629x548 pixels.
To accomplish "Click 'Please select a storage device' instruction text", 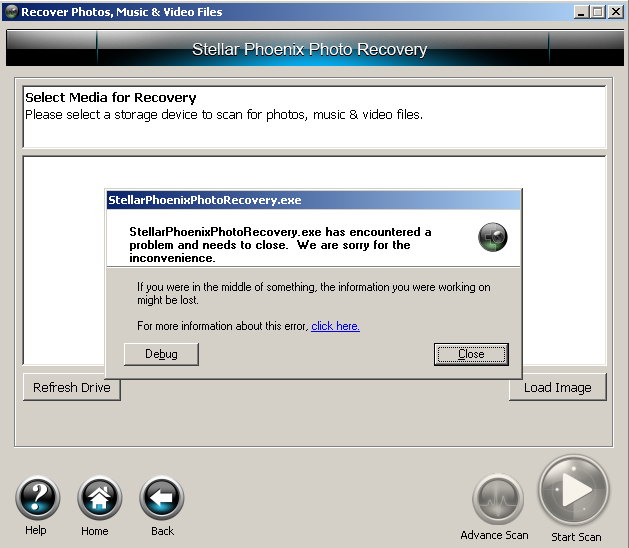I will tap(224, 115).
